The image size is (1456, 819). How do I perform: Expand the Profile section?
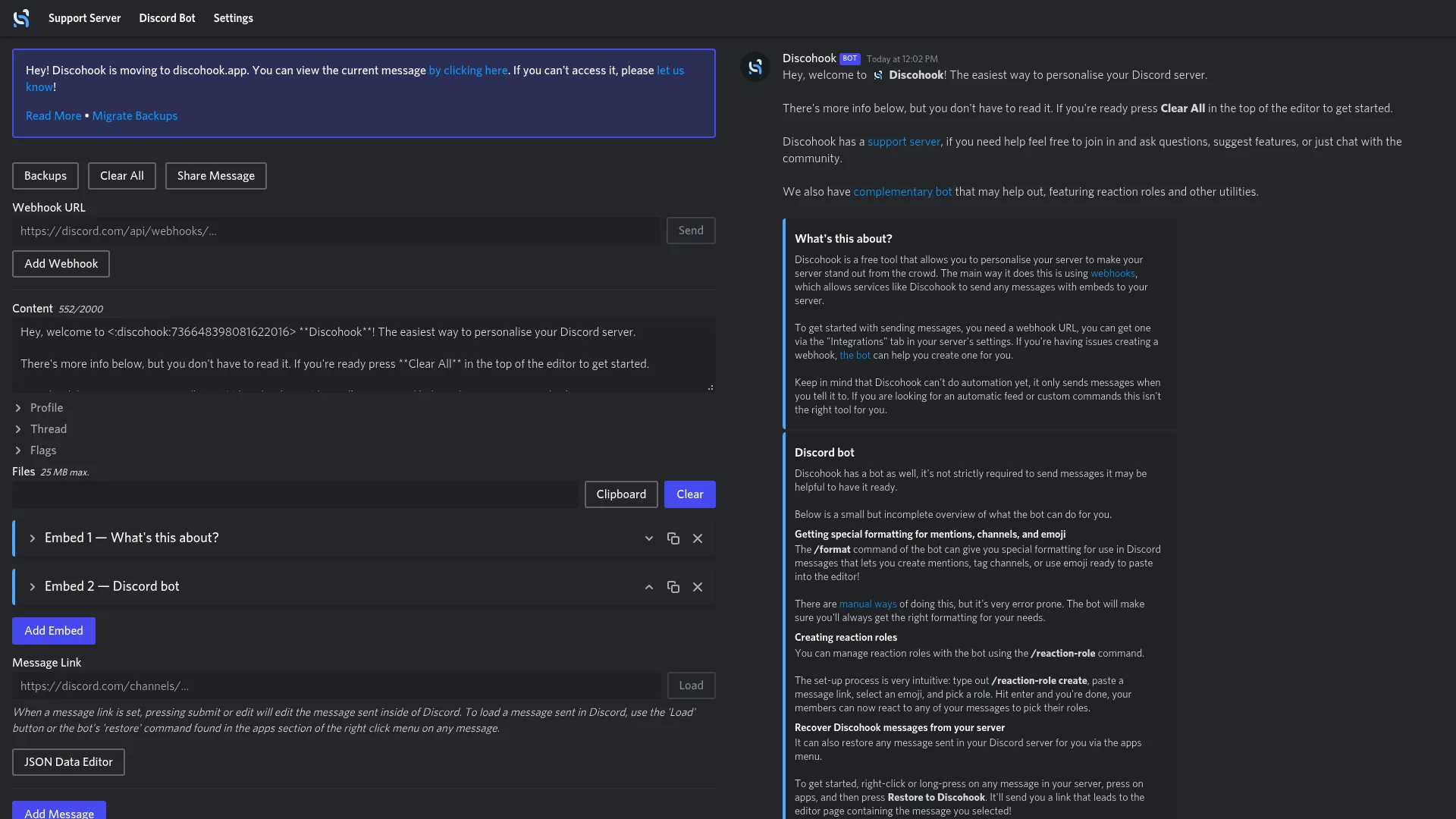point(38,408)
